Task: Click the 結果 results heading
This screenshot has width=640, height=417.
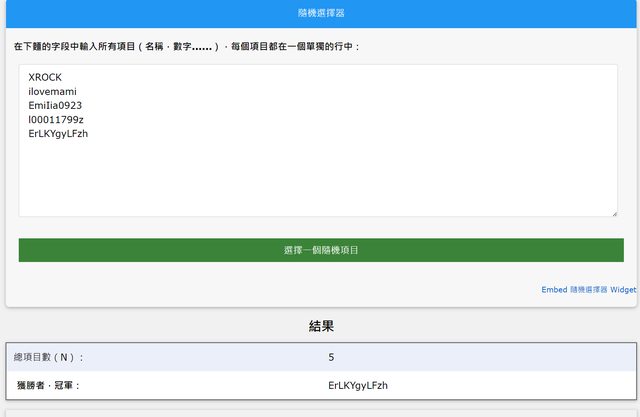Action: [320, 326]
